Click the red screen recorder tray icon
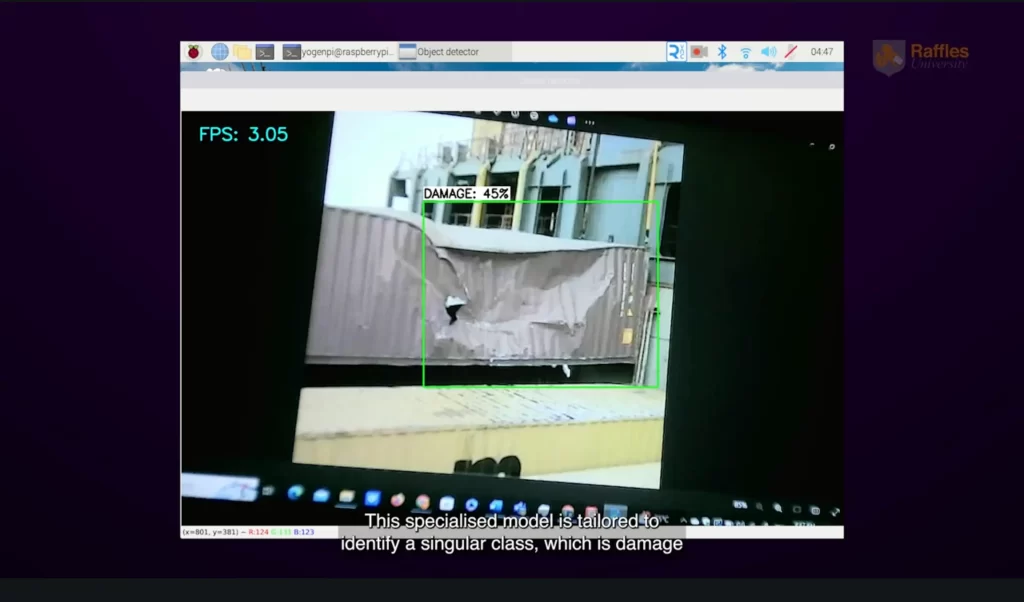Screen dimensions: 1024x602 [x=699, y=52]
